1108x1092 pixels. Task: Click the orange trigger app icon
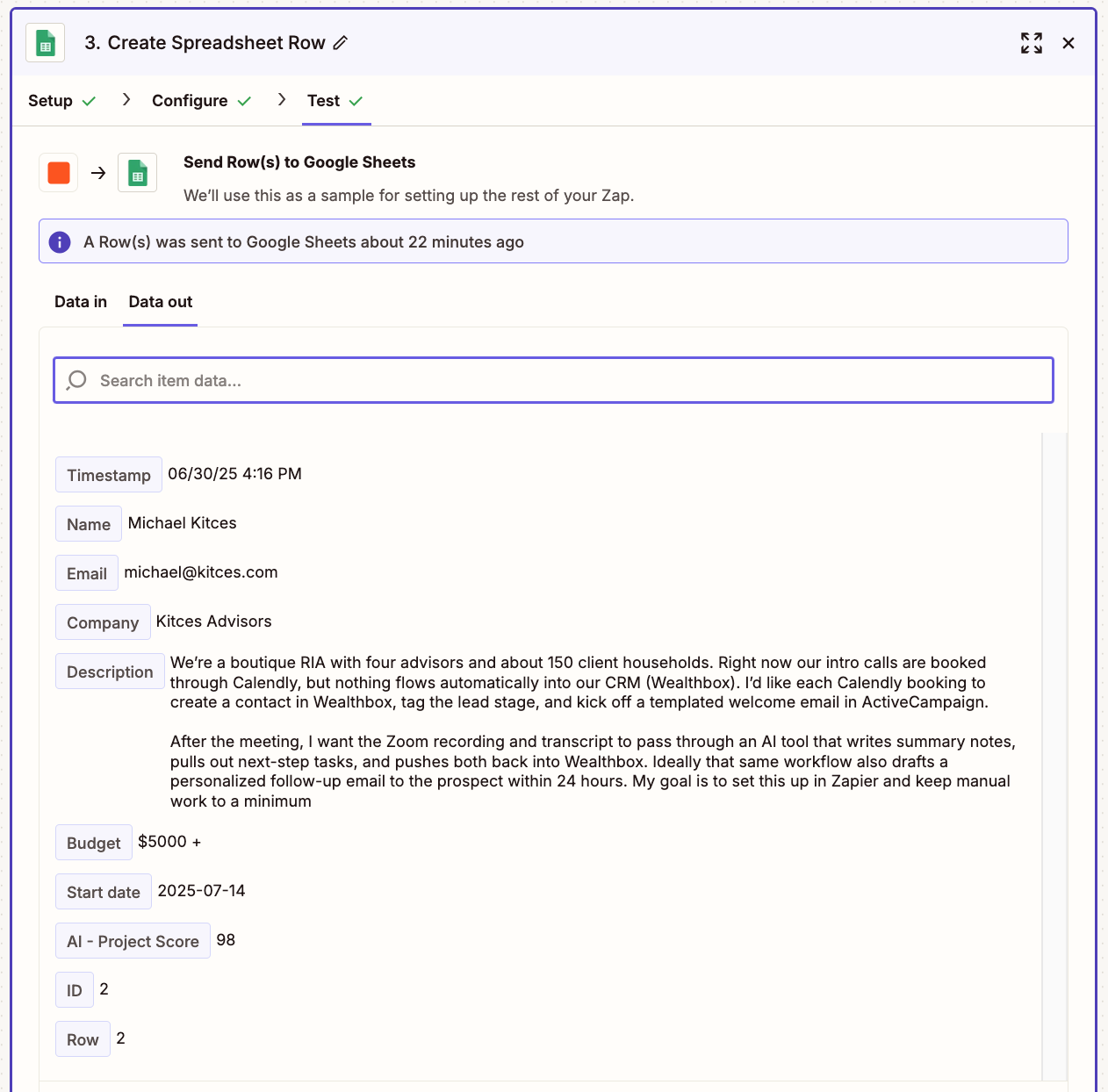(59, 173)
